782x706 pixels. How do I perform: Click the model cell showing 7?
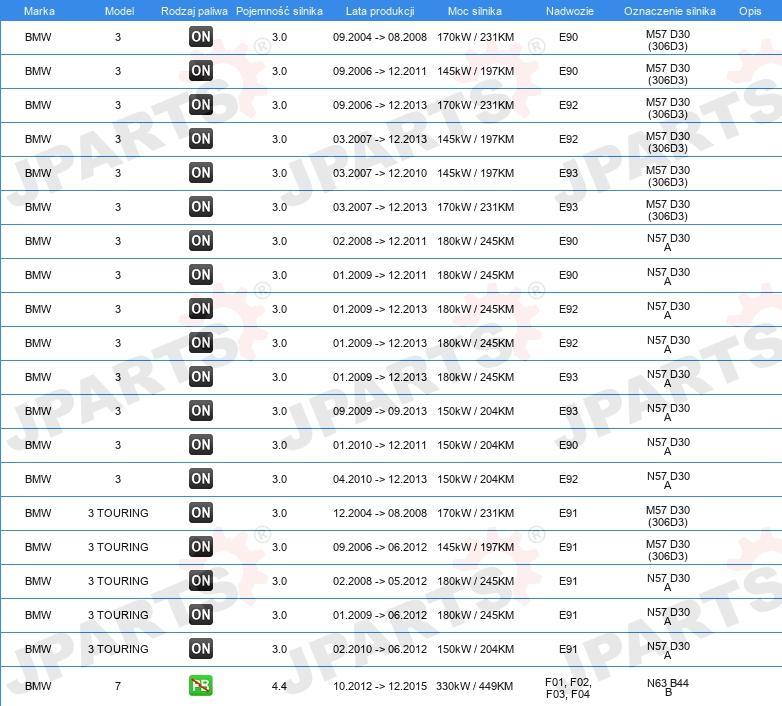click(x=118, y=686)
